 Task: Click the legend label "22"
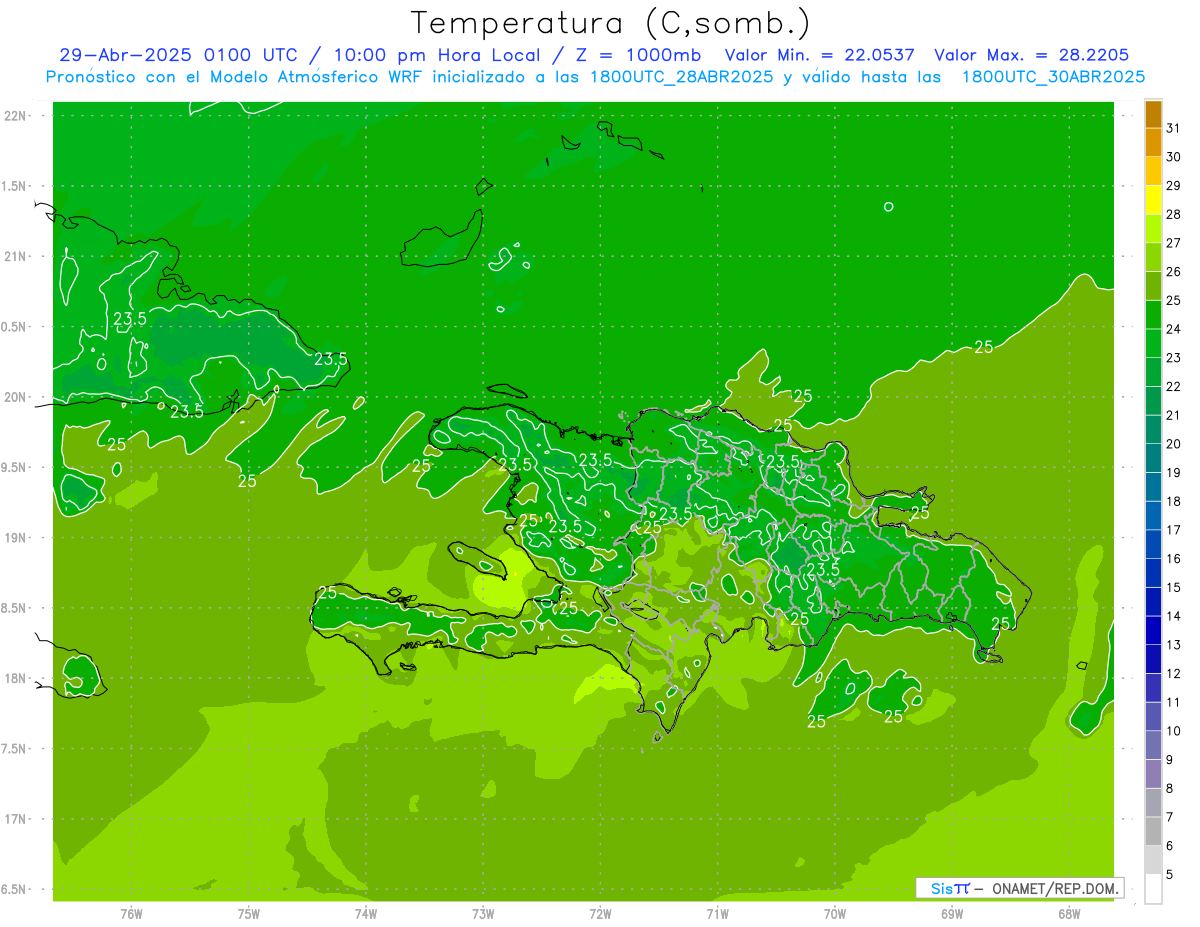(1173, 386)
